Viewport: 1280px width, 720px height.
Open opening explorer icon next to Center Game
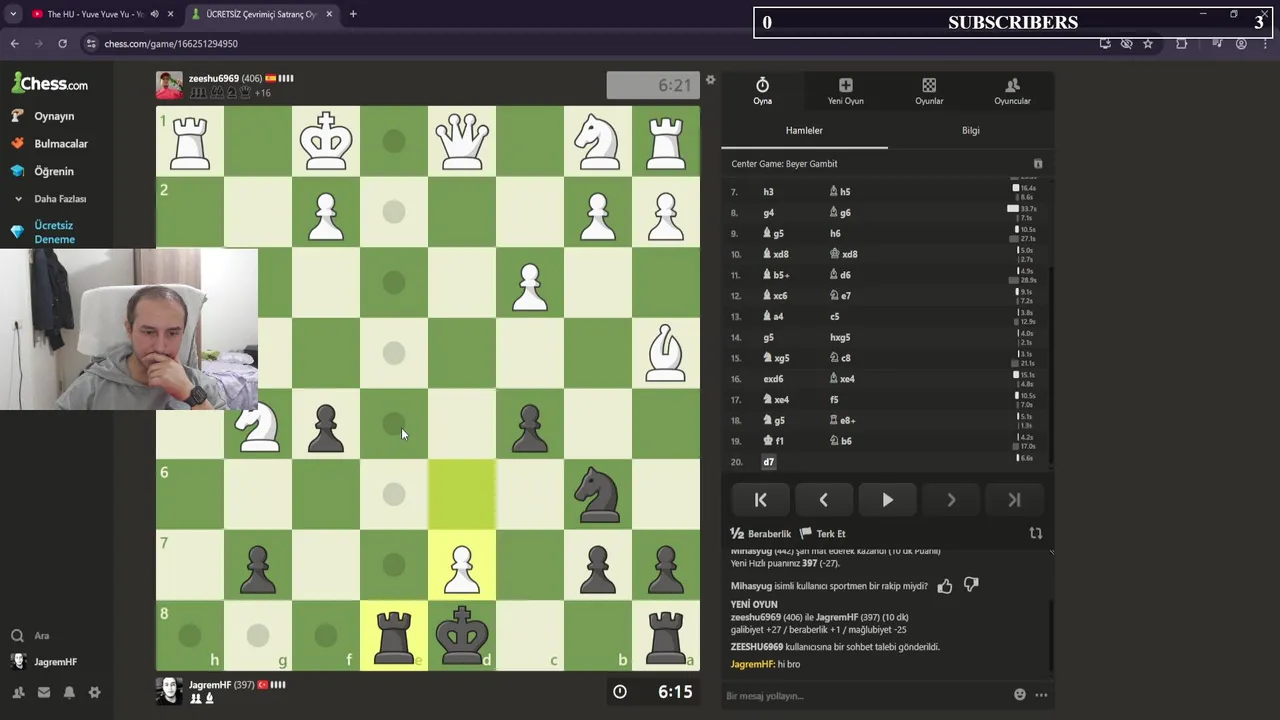1037,164
